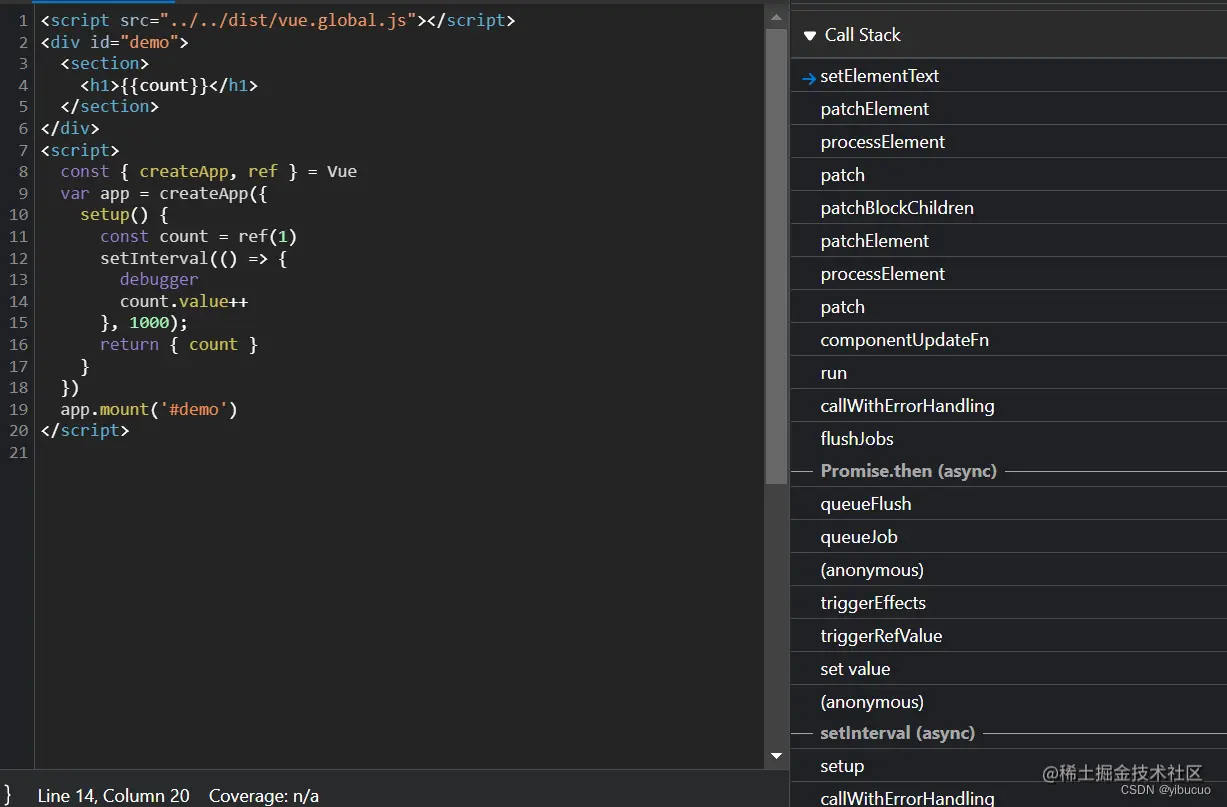Select the run call frame
This screenshot has height=807, width=1227.
click(1009, 373)
